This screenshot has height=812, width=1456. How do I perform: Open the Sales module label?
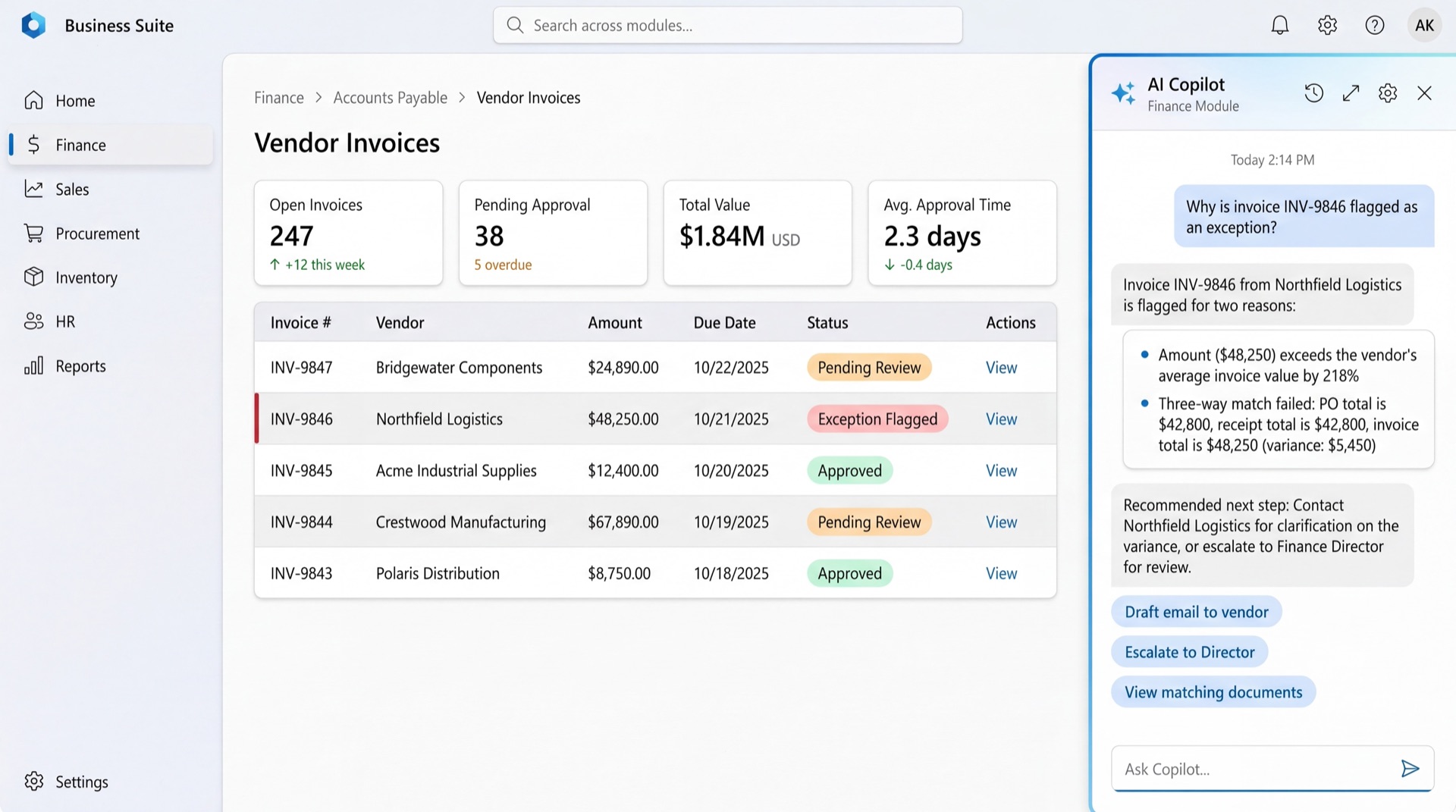(72, 190)
